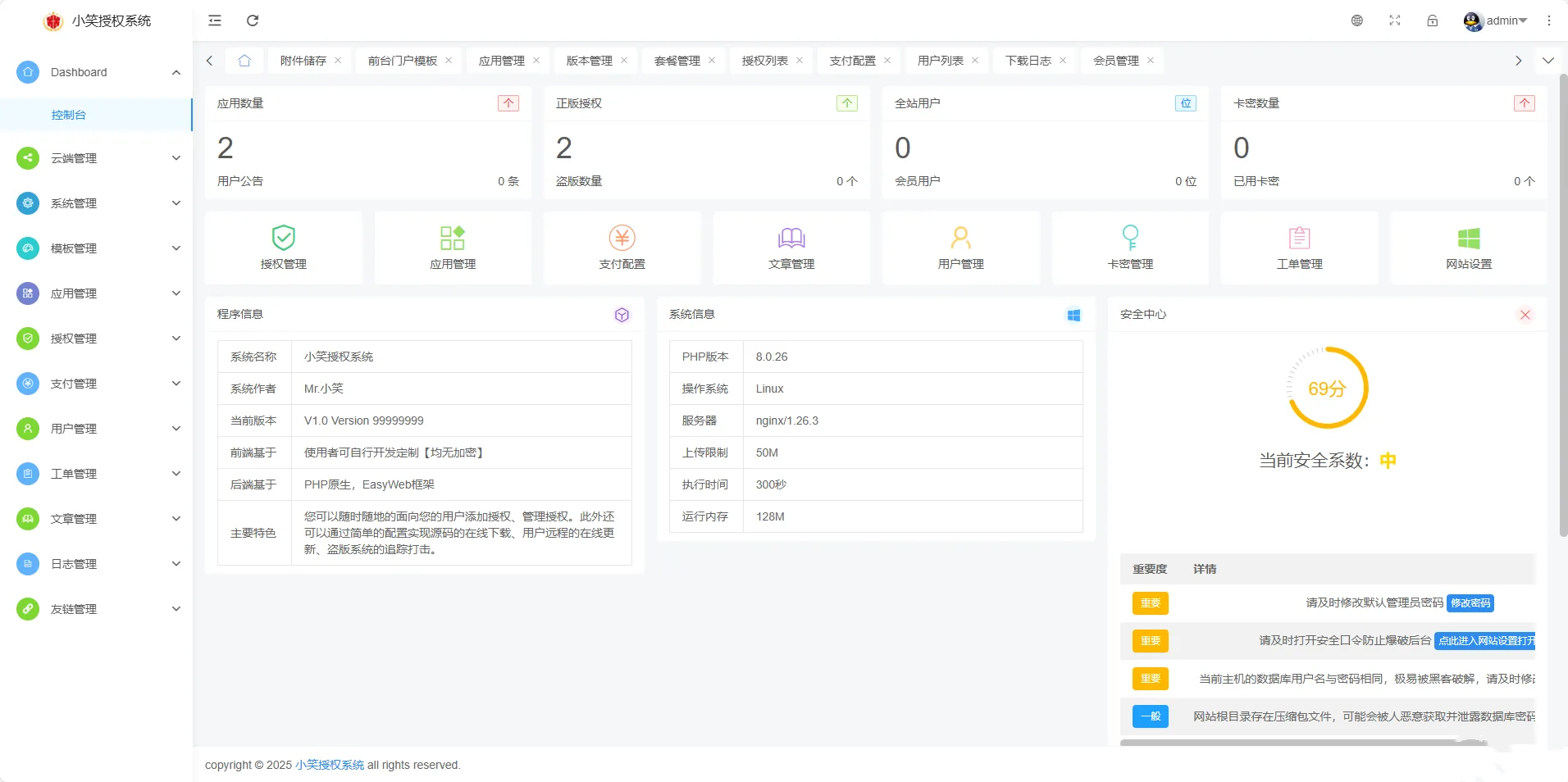
Task: Click the refresh icon in top bar
Action: pyautogui.click(x=253, y=20)
